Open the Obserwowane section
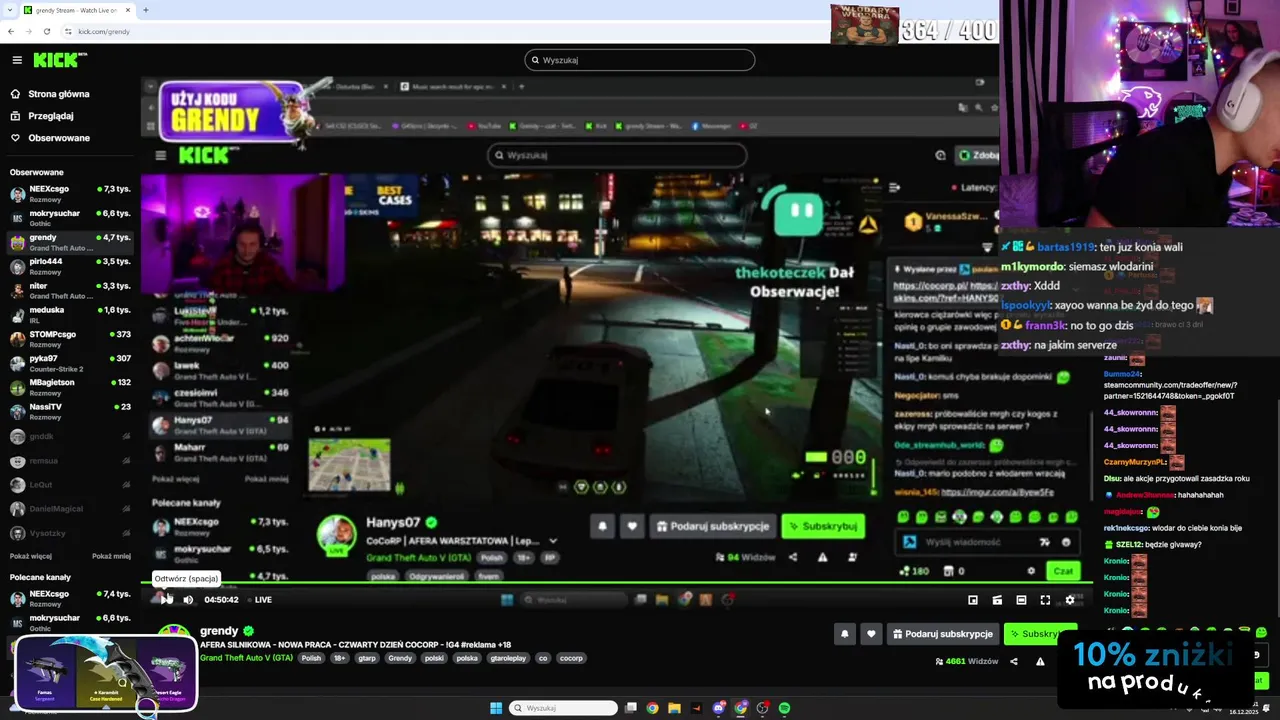Viewport: 1280px width, 720px height. click(49, 138)
